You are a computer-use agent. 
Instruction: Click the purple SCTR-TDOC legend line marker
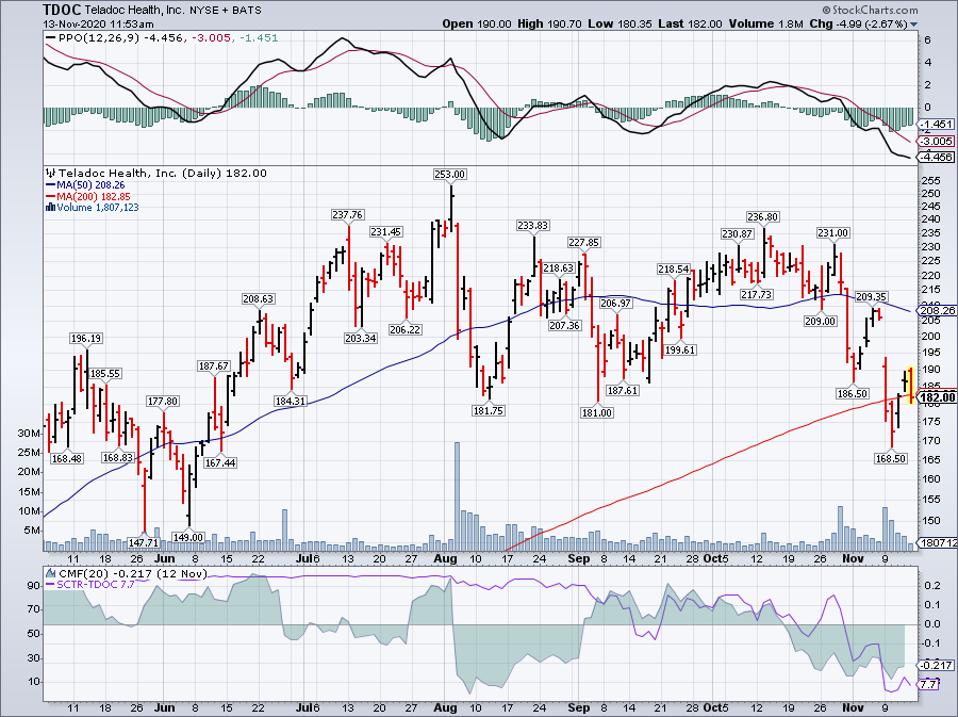click(x=50, y=584)
